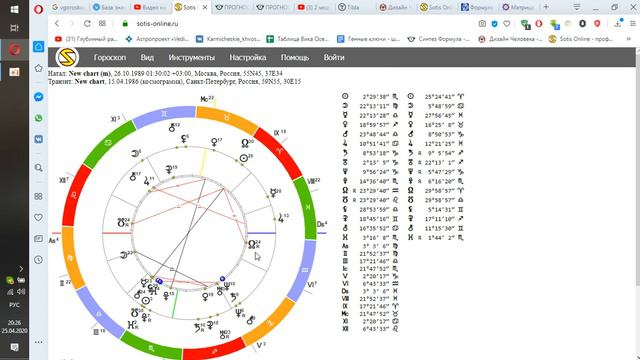Open the sidebar three-dots setup menu
This screenshot has height=360, width=640.
38,342
